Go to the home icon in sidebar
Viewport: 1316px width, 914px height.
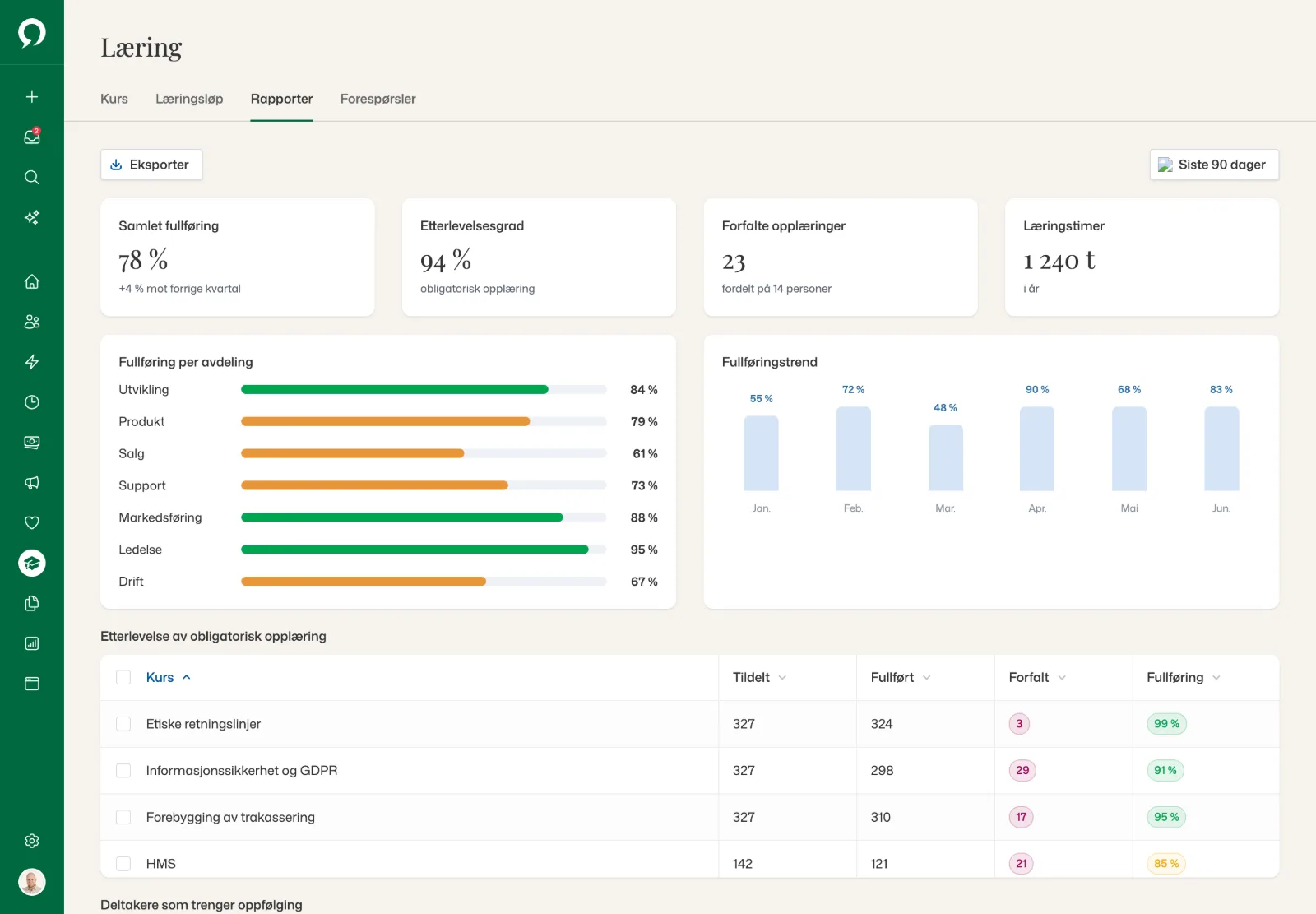click(x=32, y=281)
